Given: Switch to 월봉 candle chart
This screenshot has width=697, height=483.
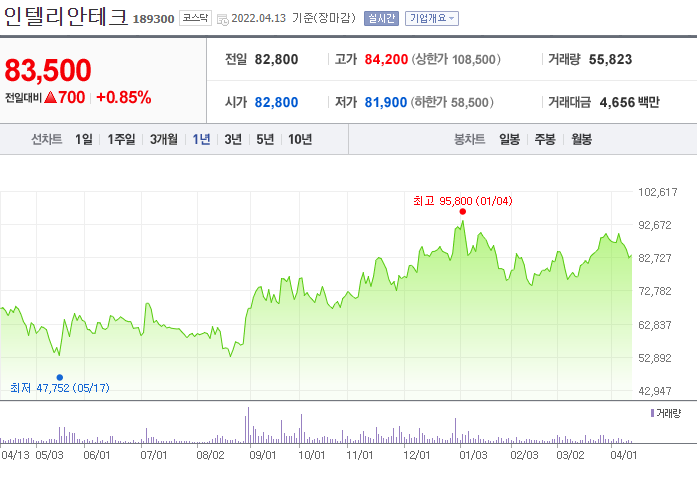Looking at the screenshot, I should coord(581,140).
